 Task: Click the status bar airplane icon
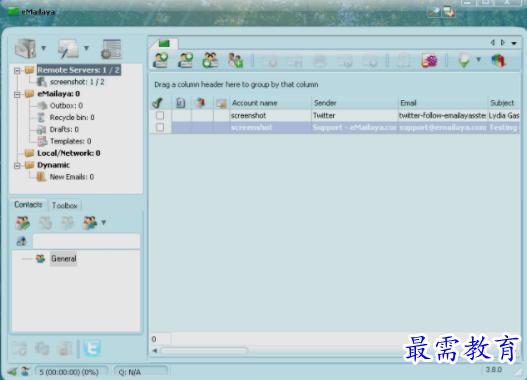click(x=12, y=371)
